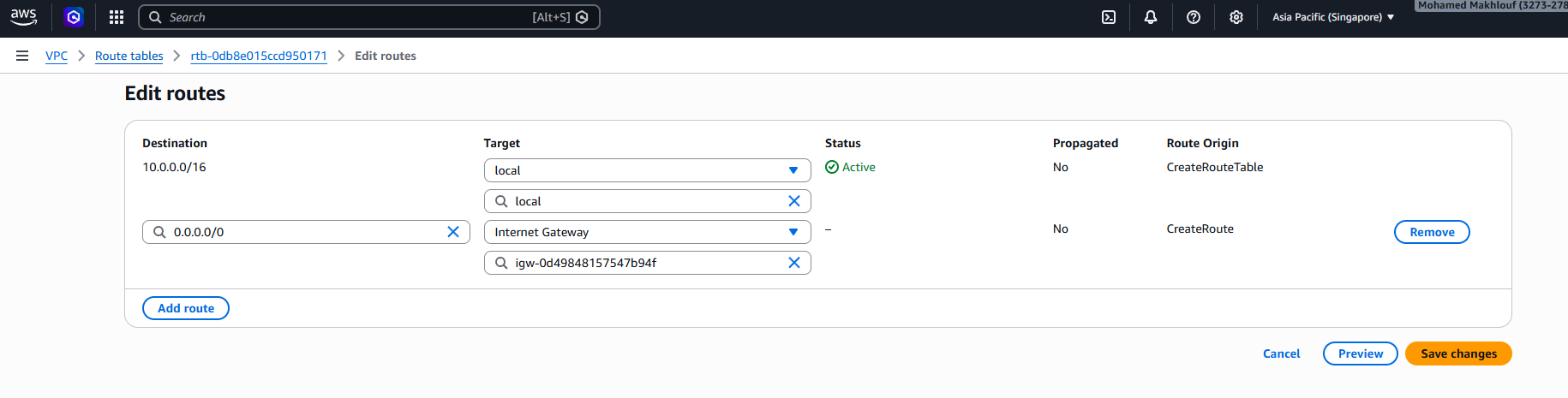Click in the AWS search box
Screen dimensions: 1568x398
(343, 17)
